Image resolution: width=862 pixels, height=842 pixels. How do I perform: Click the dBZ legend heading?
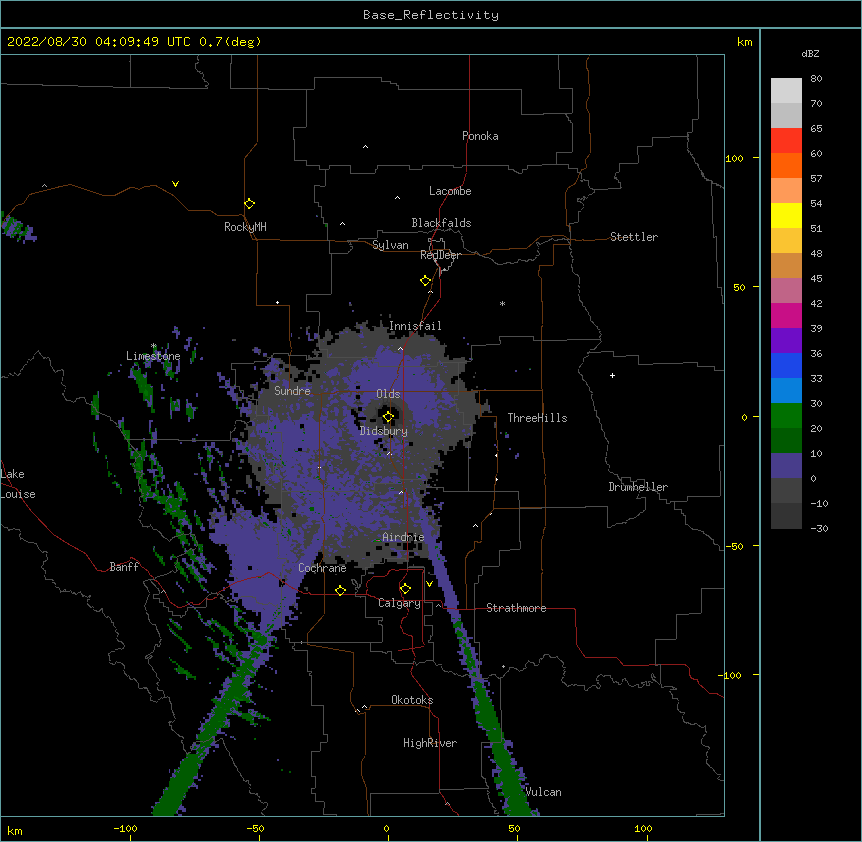tap(810, 54)
